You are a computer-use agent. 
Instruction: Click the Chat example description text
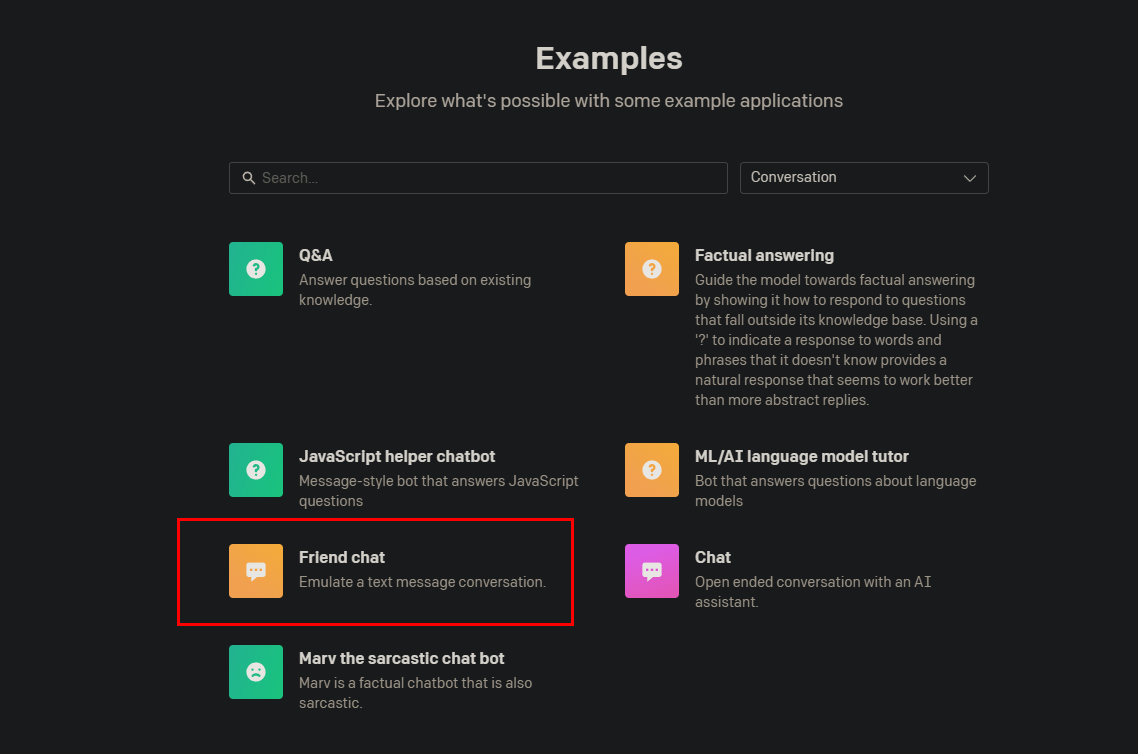812,592
